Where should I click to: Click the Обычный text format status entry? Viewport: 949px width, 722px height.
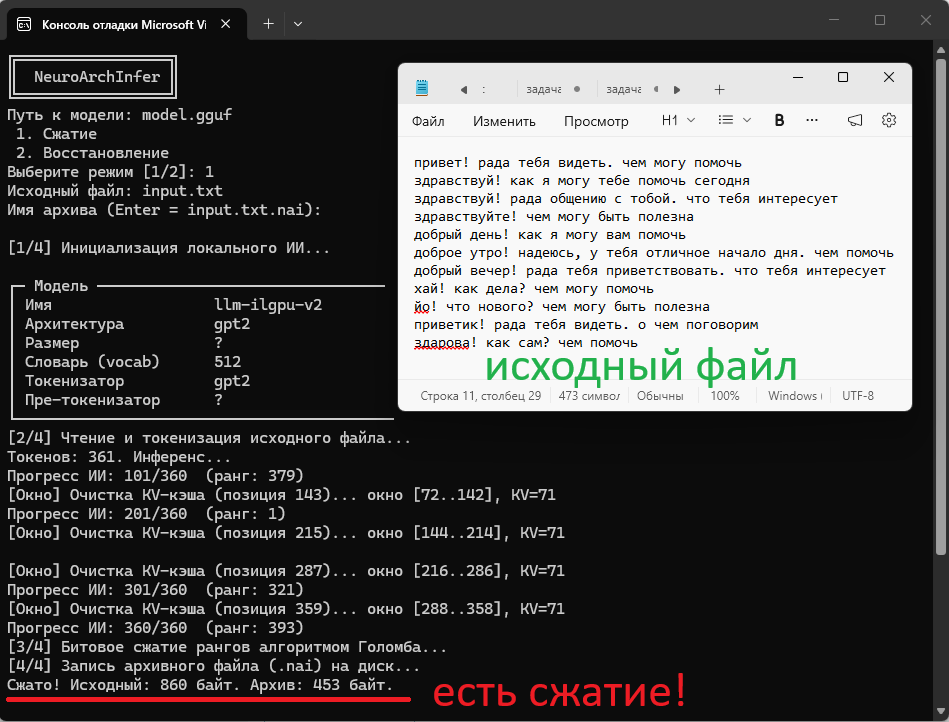pyautogui.click(x=660, y=396)
